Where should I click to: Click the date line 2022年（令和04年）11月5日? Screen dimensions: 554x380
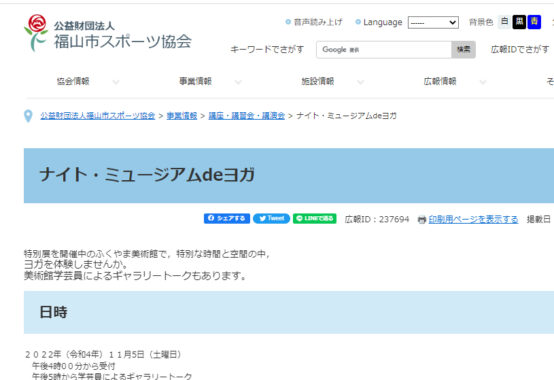[x=103, y=354]
